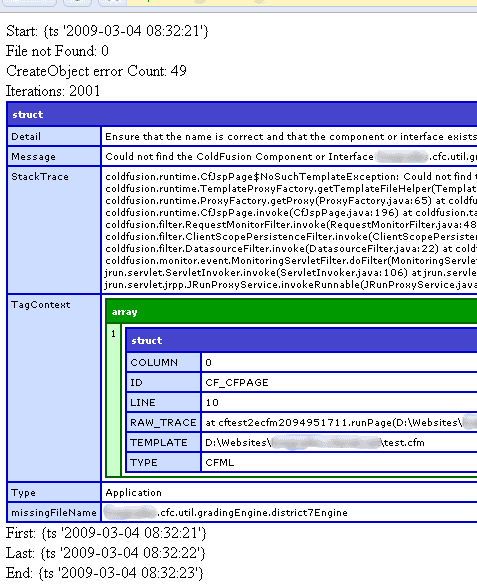Collapse the green array header

(x=291, y=311)
